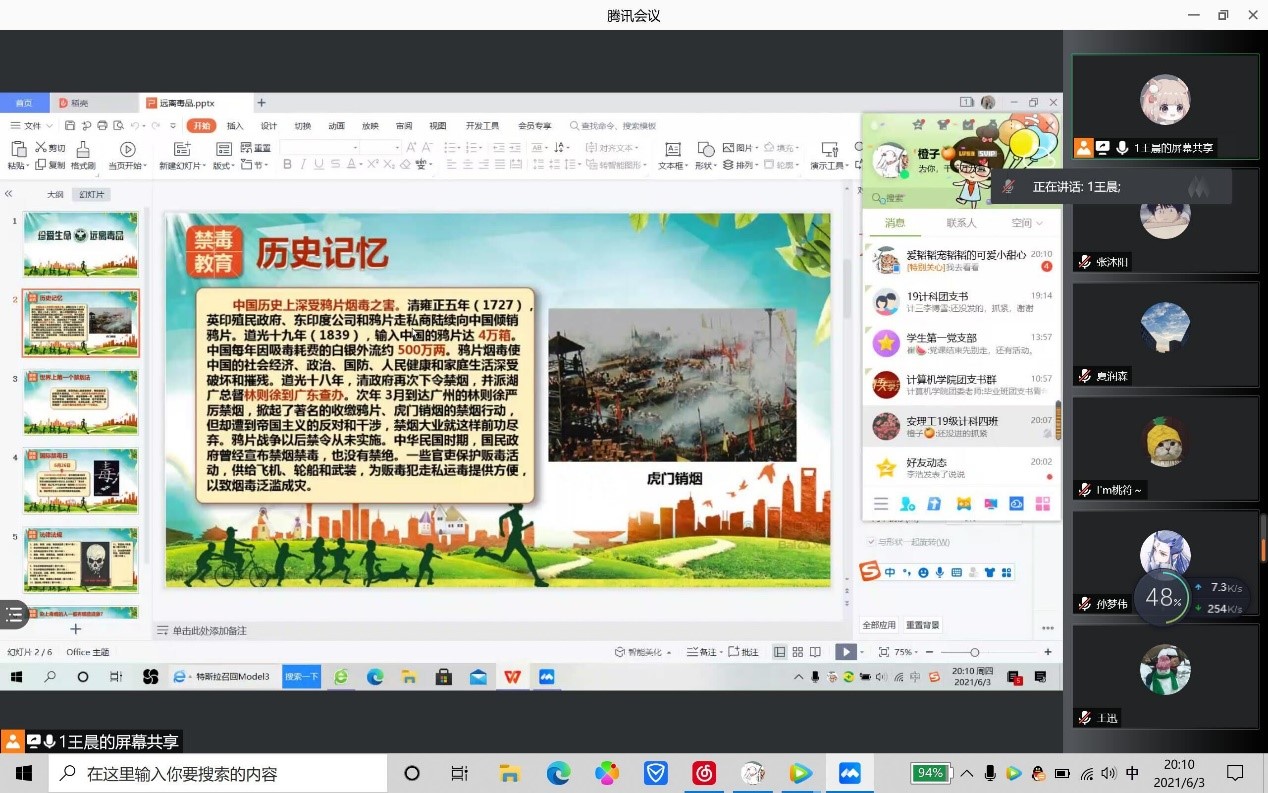Click the 格式刷 format painter icon
Image resolution: width=1268 pixels, height=793 pixels.
[82, 149]
